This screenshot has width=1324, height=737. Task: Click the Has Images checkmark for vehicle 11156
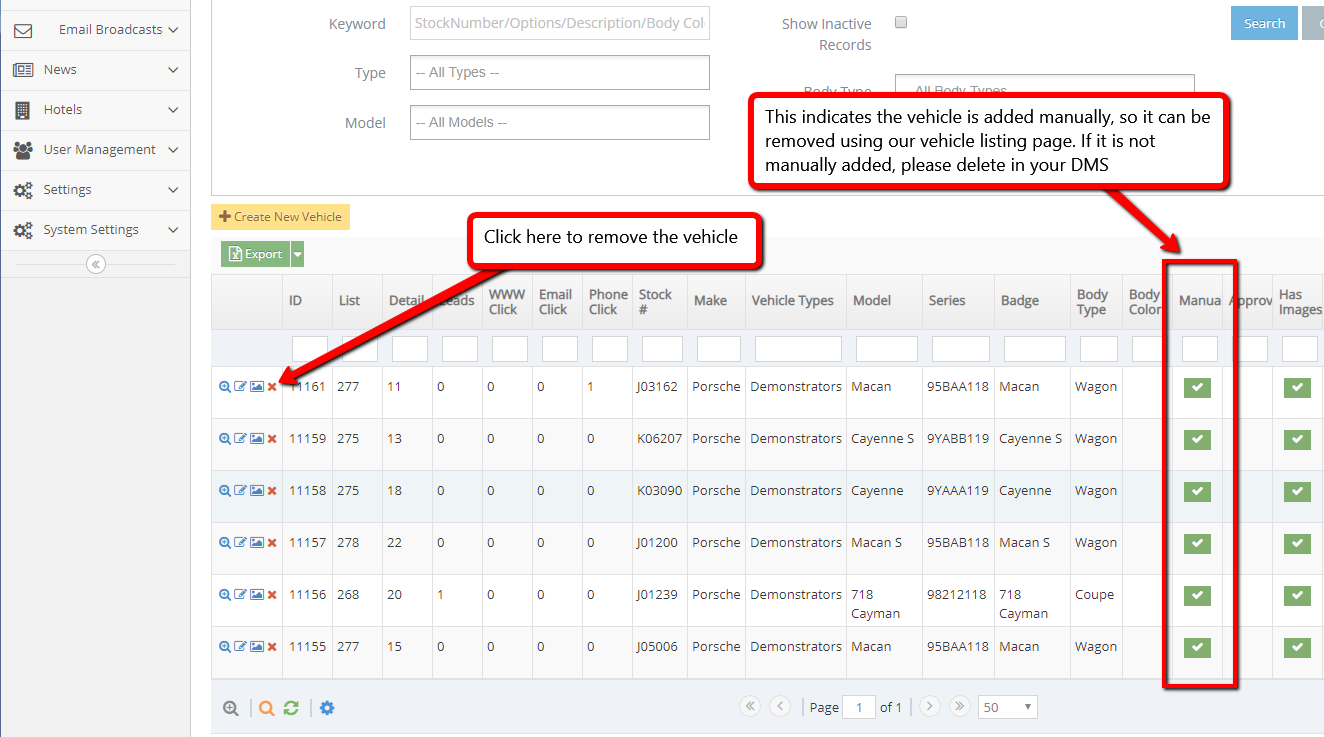click(1297, 596)
